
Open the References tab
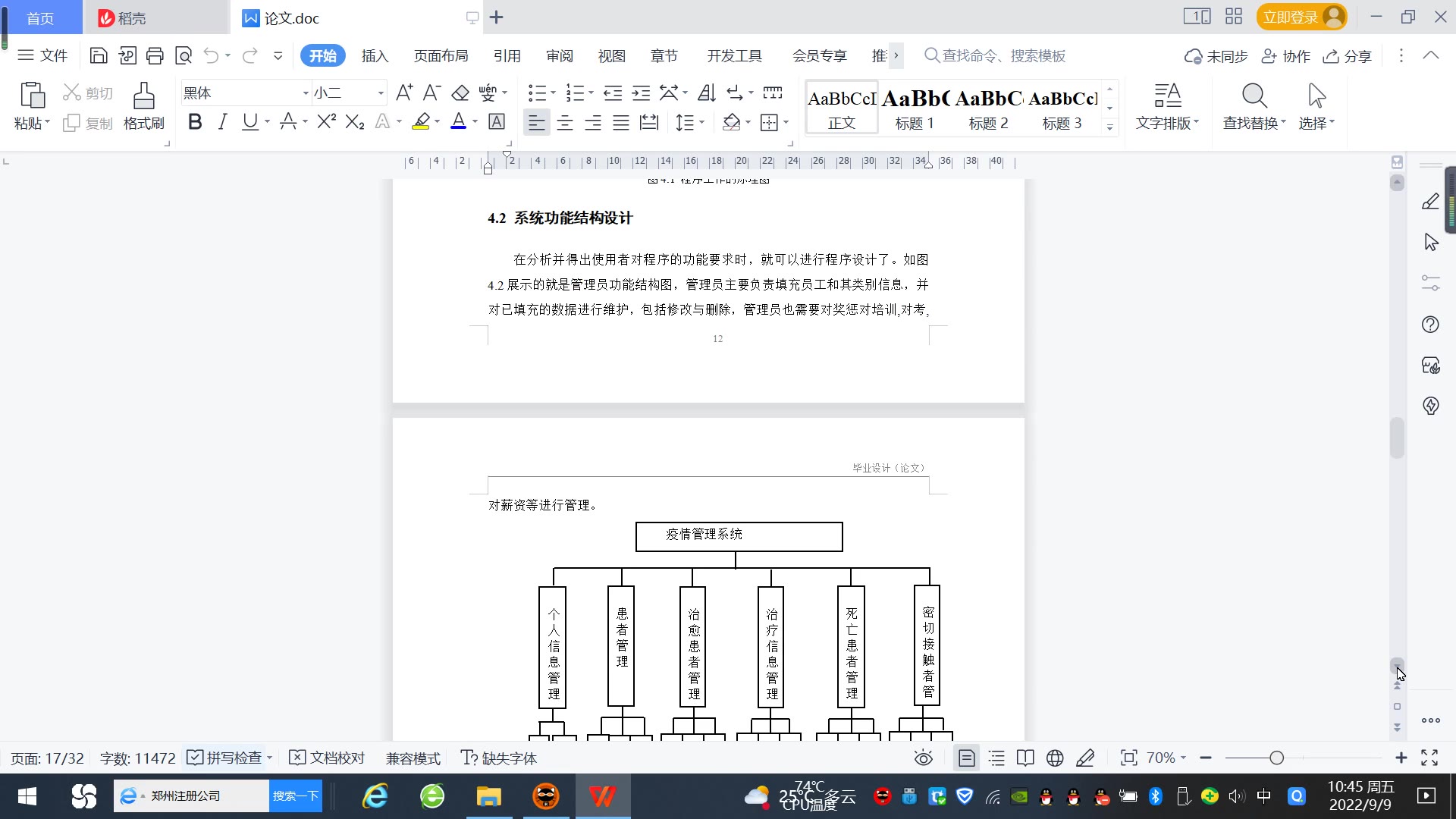point(507,55)
